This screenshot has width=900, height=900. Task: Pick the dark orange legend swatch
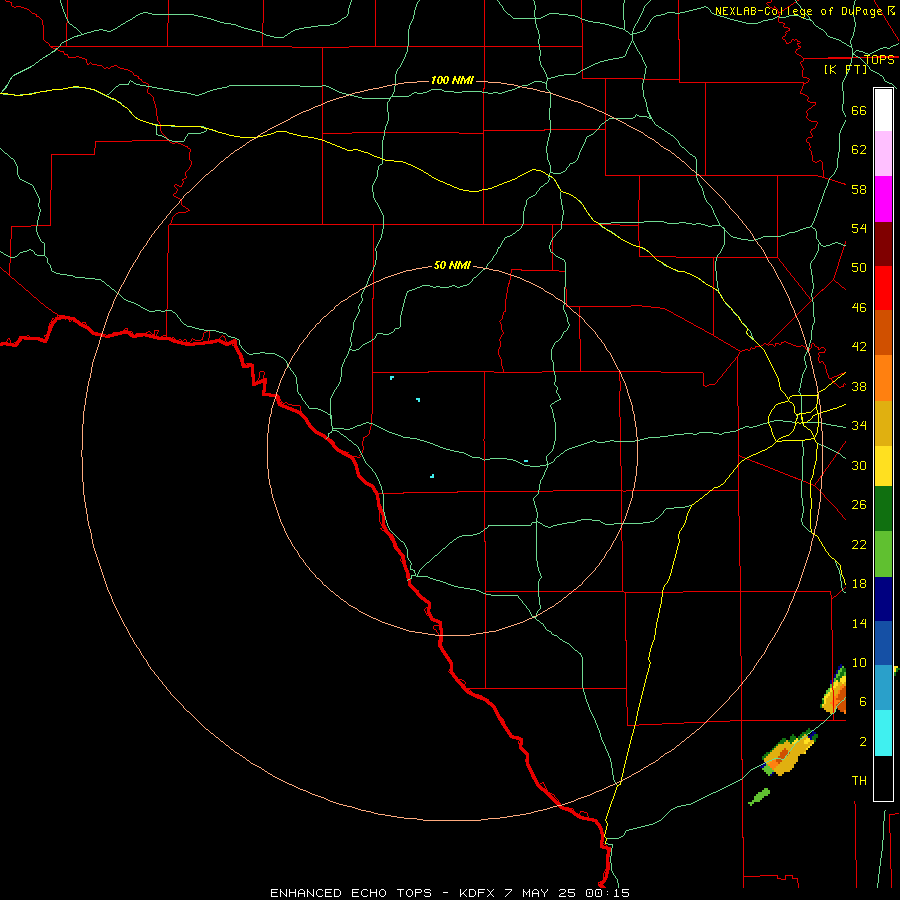883,332
